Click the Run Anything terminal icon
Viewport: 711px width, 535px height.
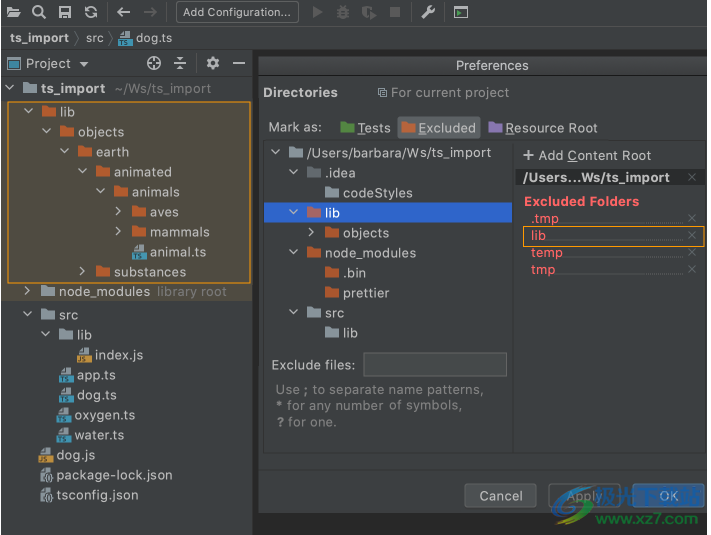pyautogui.click(x=461, y=12)
